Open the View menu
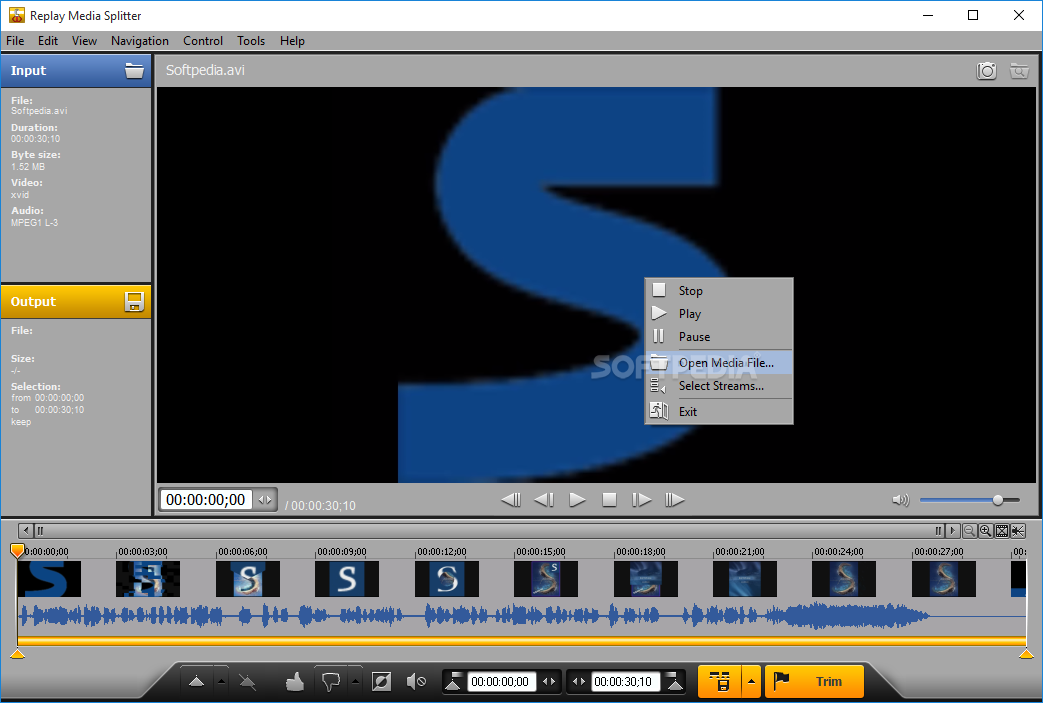1043x703 pixels. point(84,41)
